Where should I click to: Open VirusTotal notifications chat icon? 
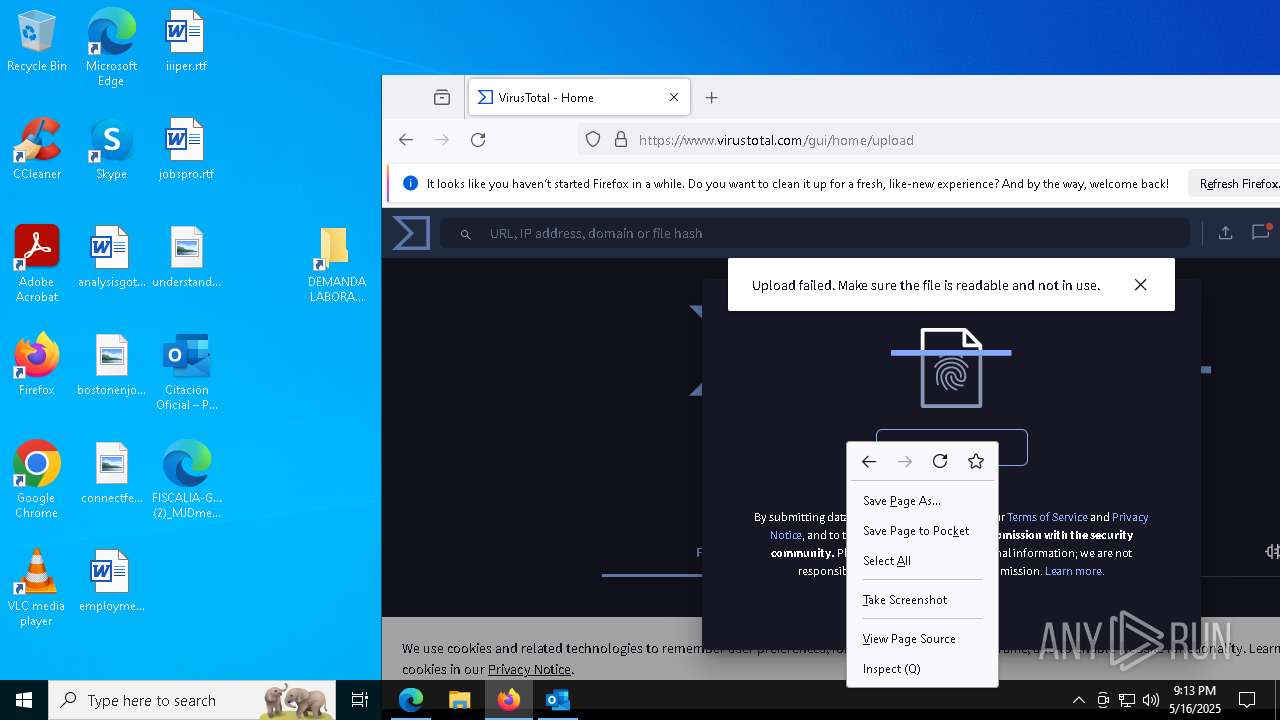coord(1260,232)
